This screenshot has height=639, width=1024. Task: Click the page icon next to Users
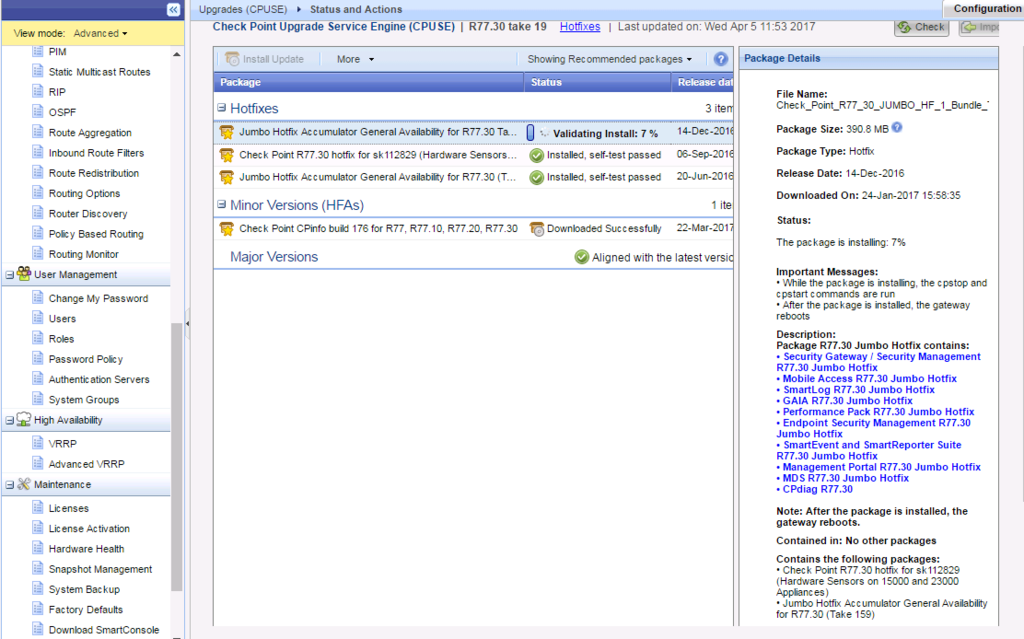tap(38, 318)
